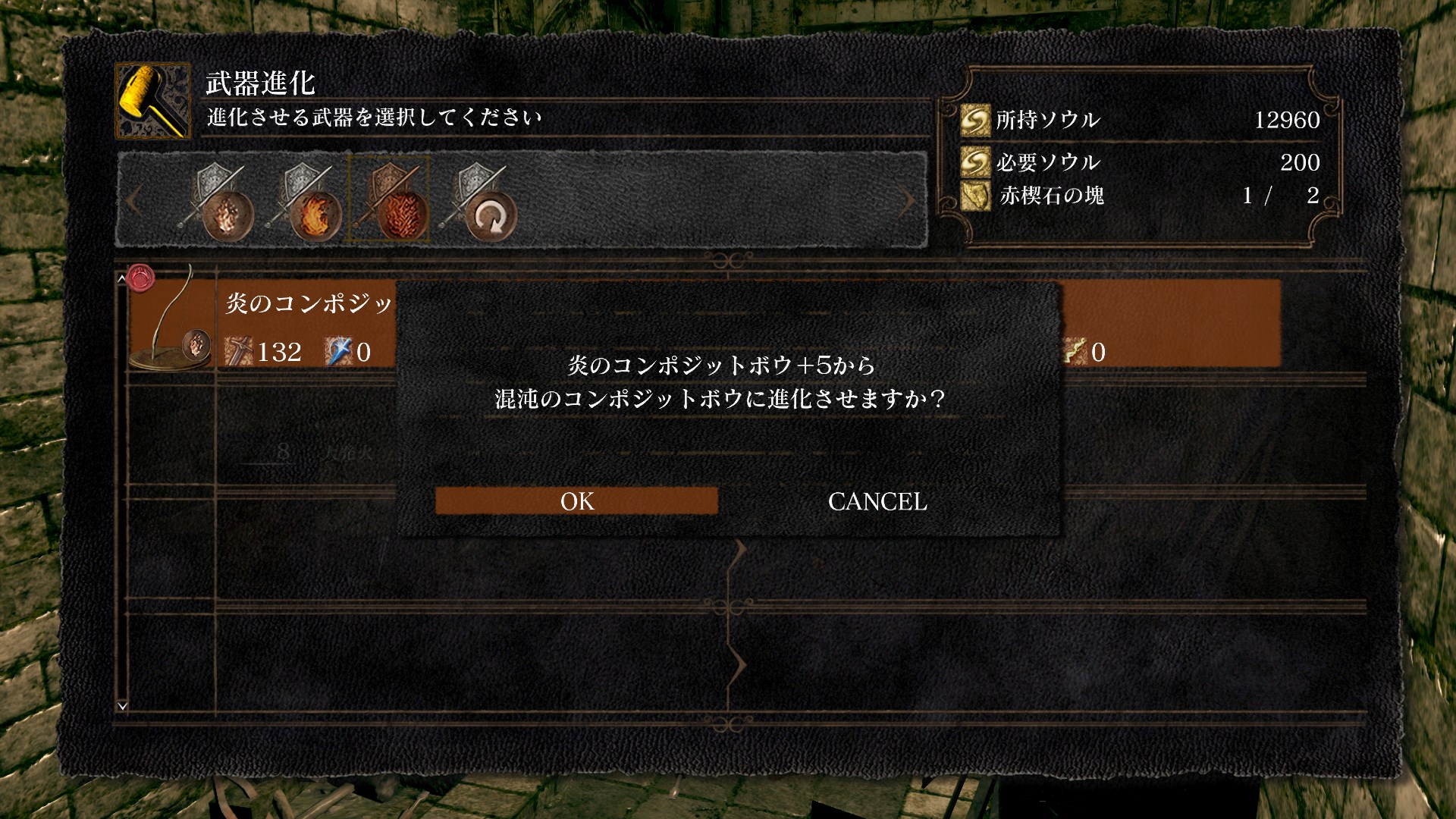The width and height of the screenshot is (1456, 819).
Task: Click the 赤楔石の塊 titanite chunk icon
Action: tap(975, 195)
